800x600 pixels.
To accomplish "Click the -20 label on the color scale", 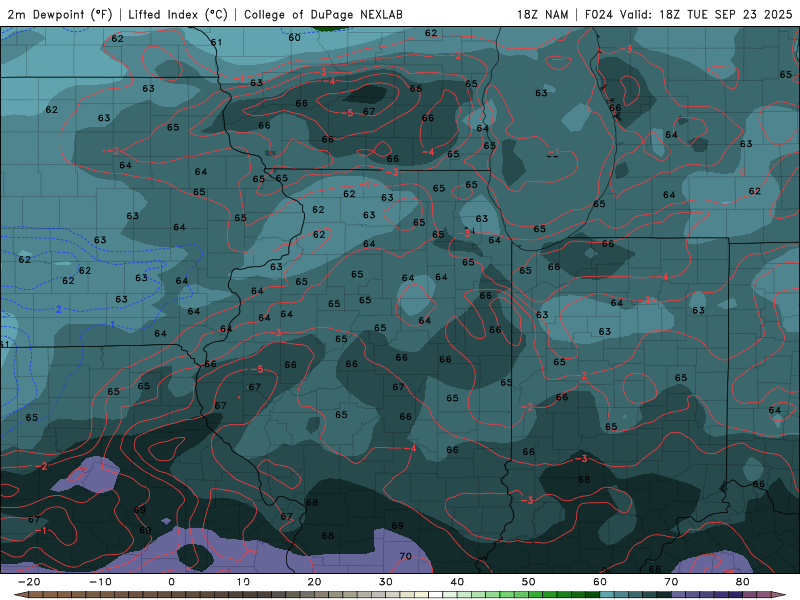I will click(x=29, y=582).
